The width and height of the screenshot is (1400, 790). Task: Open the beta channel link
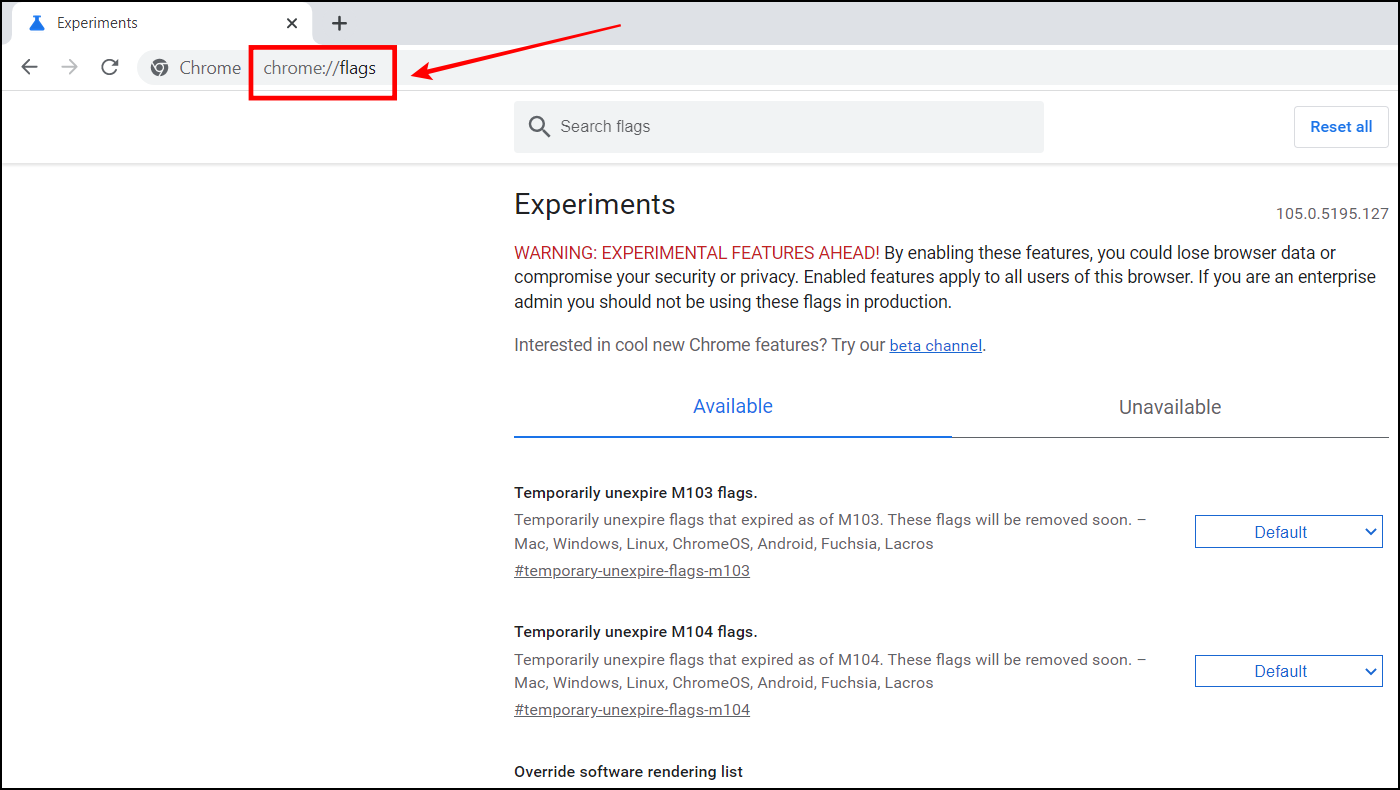tap(936, 346)
